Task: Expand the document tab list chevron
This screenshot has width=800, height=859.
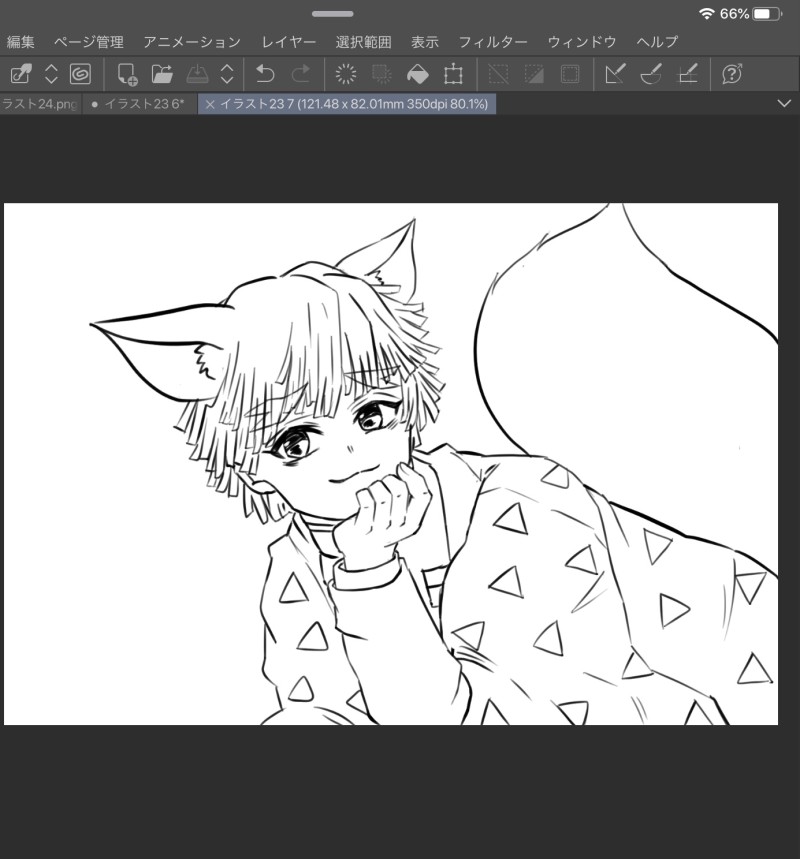Action: point(784,104)
